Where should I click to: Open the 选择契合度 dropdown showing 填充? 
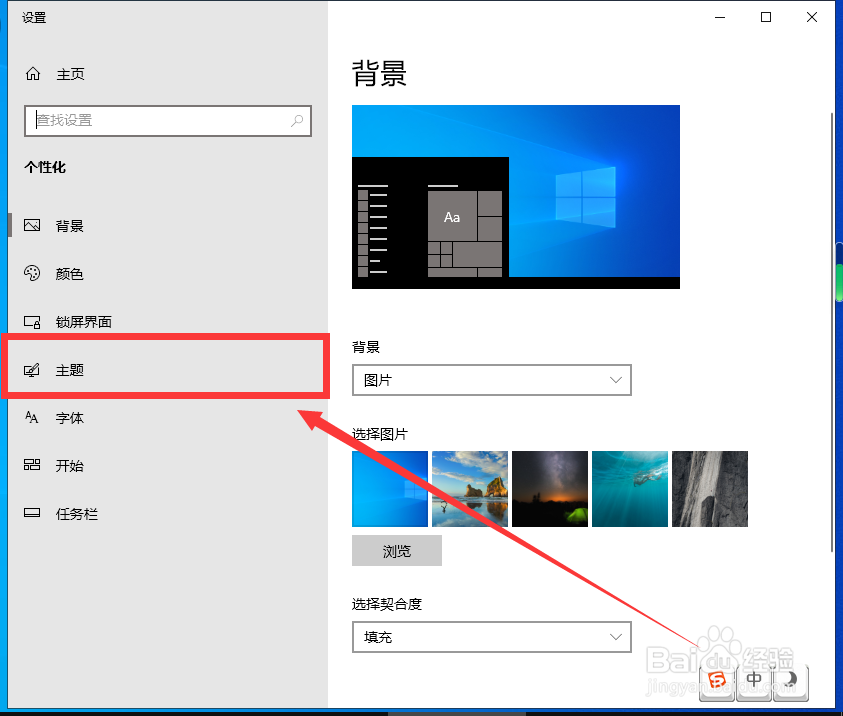(491, 637)
